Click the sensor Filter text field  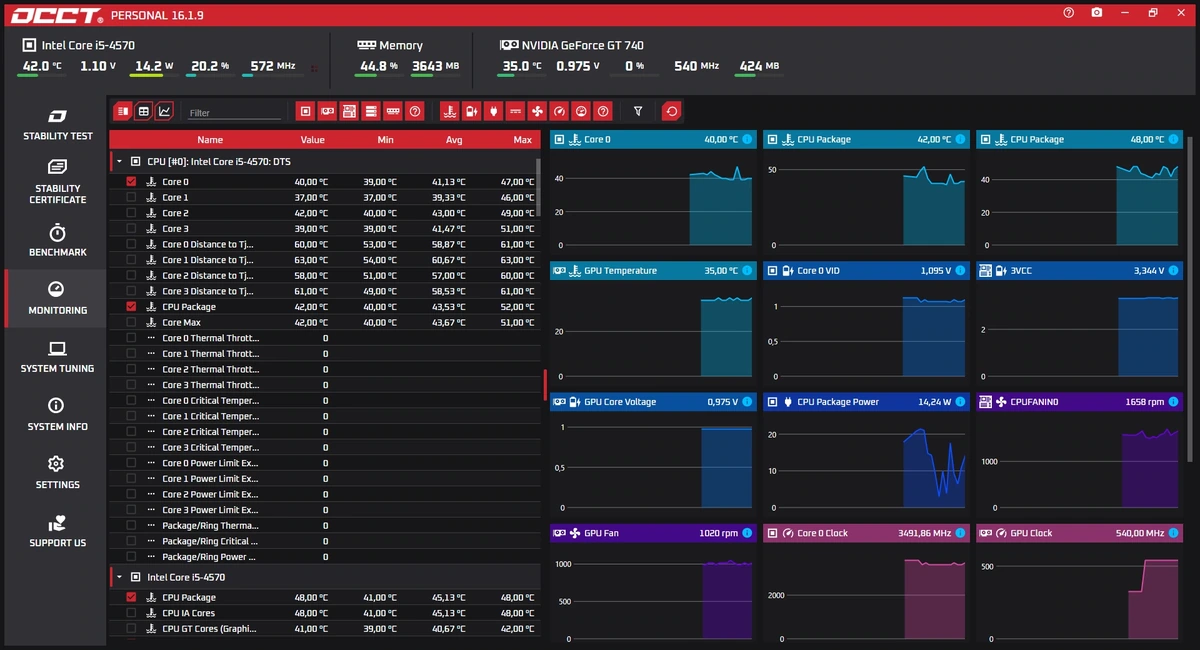[x=234, y=113]
